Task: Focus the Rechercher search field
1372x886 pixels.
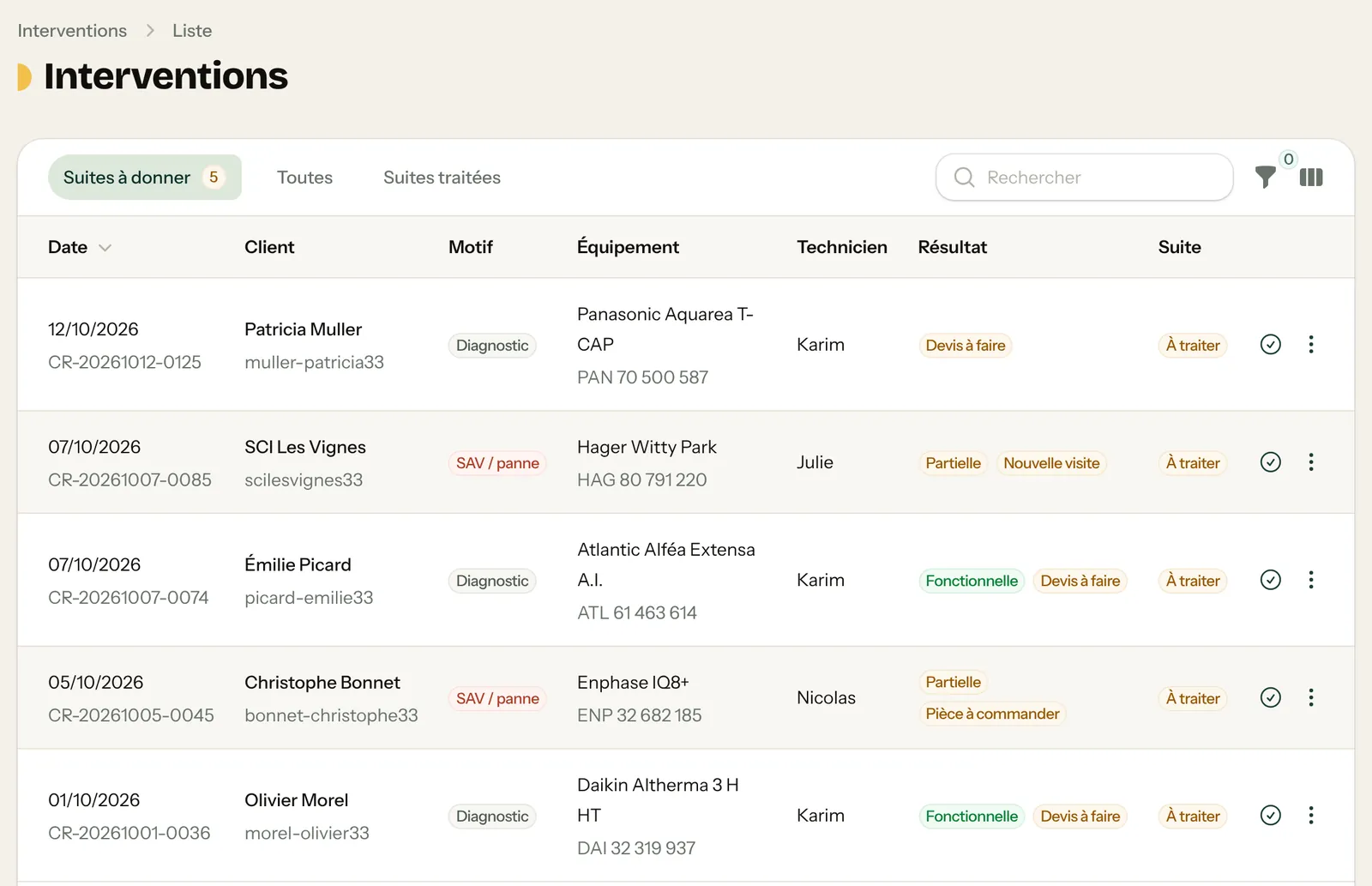Action: click(1084, 178)
